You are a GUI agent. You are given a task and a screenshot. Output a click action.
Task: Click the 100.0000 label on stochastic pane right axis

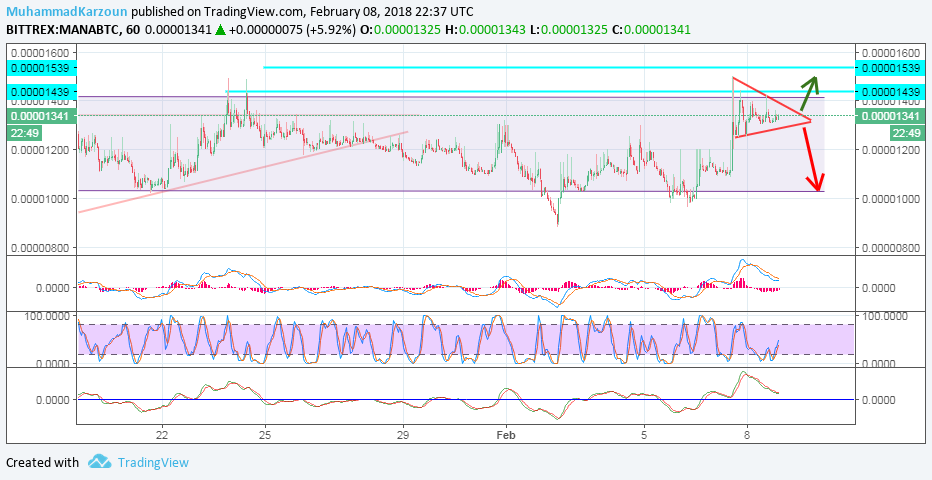pyautogui.click(x=883, y=316)
